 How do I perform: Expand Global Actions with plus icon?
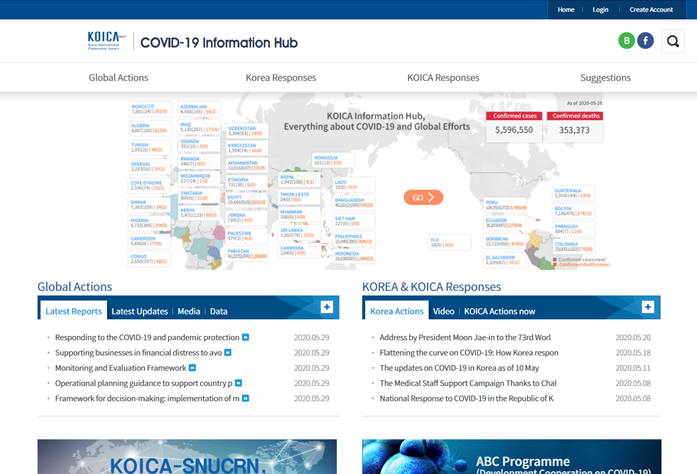(x=327, y=307)
